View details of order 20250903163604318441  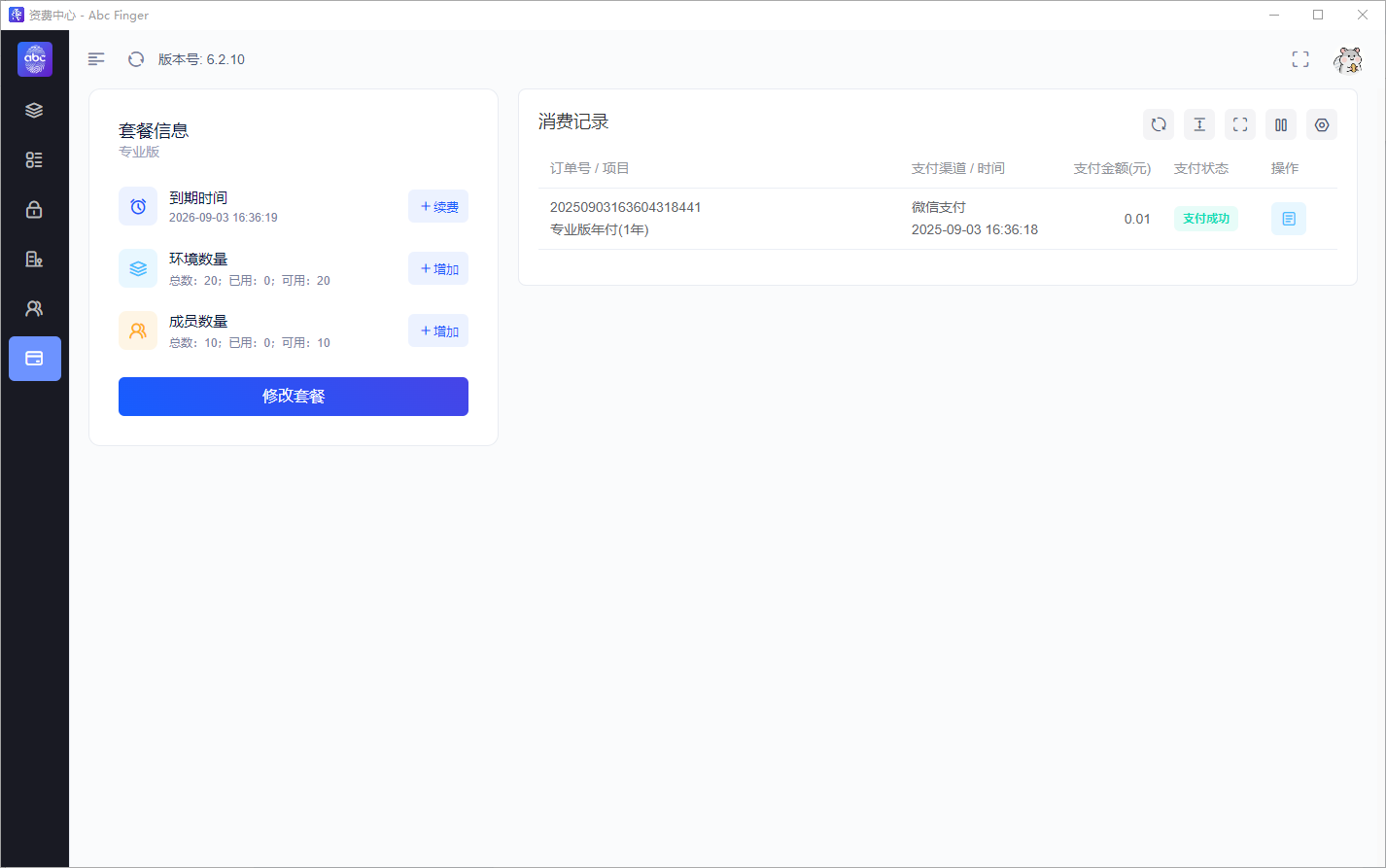pyautogui.click(x=1289, y=219)
